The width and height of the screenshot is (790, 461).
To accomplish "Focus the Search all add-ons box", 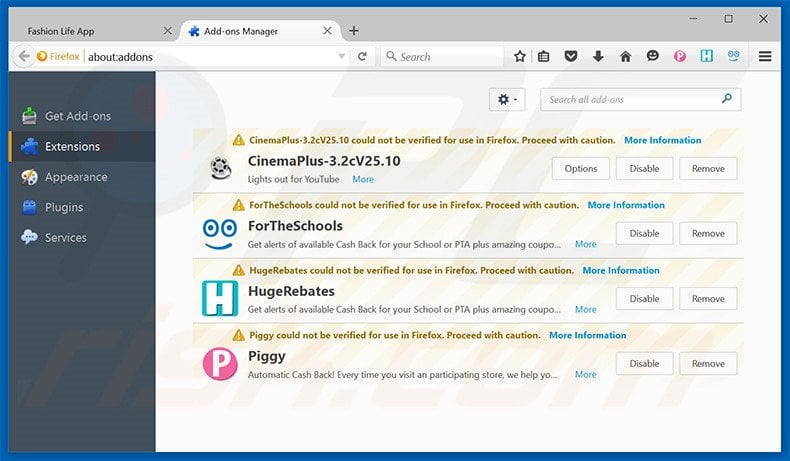I will coord(640,99).
